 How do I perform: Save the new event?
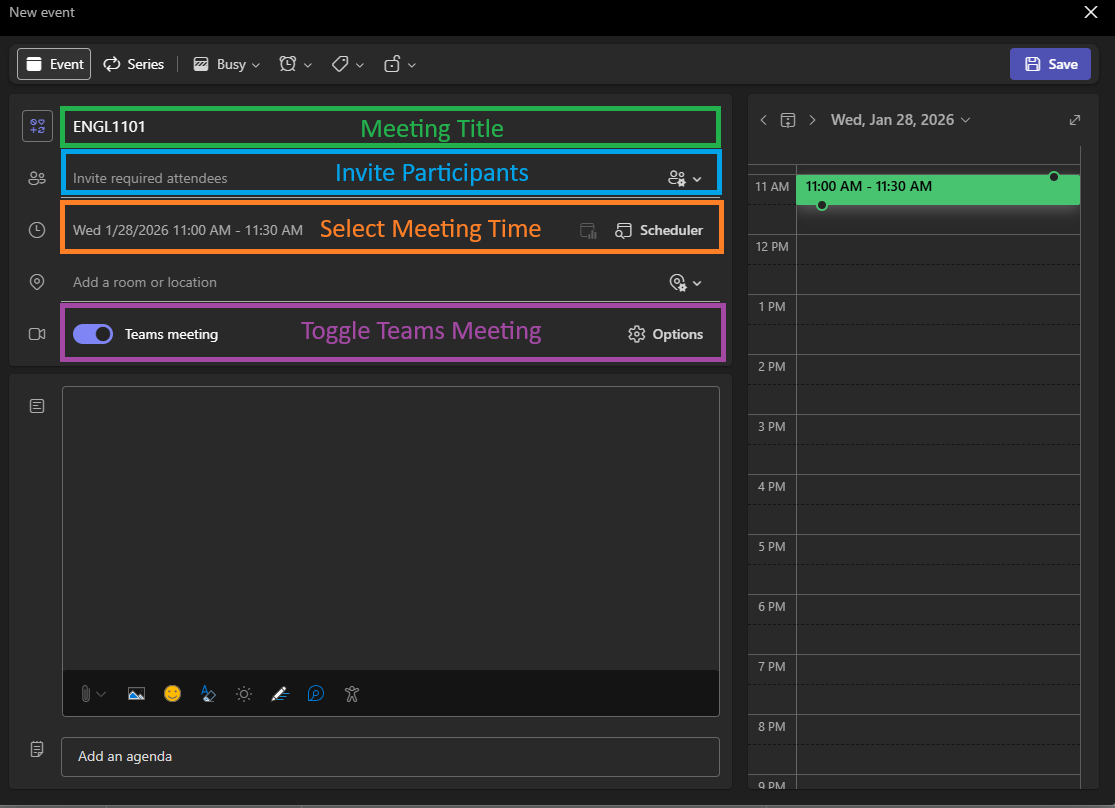[x=1050, y=64]
